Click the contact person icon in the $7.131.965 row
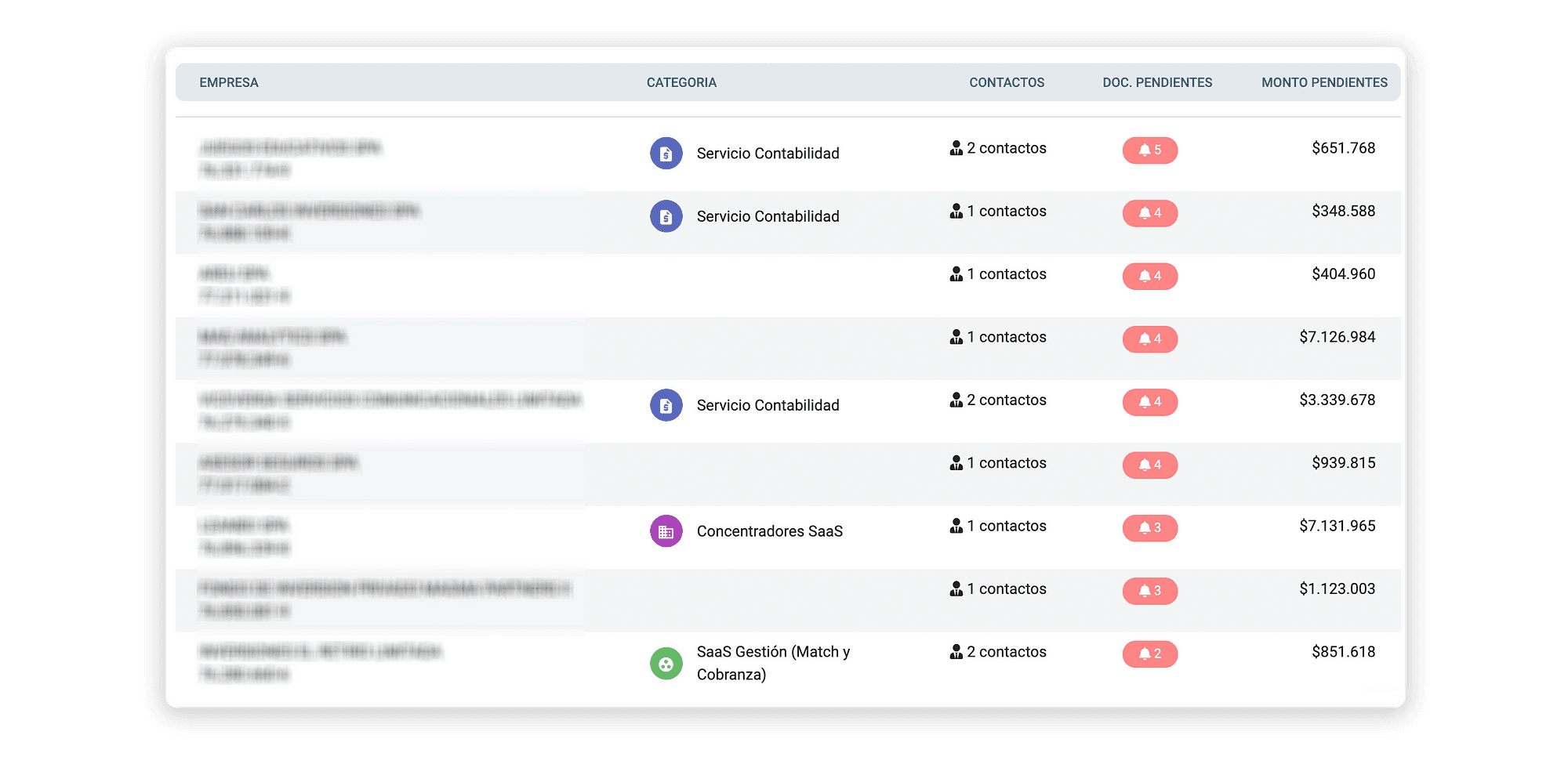The image size is (1568, 764). 956,526
